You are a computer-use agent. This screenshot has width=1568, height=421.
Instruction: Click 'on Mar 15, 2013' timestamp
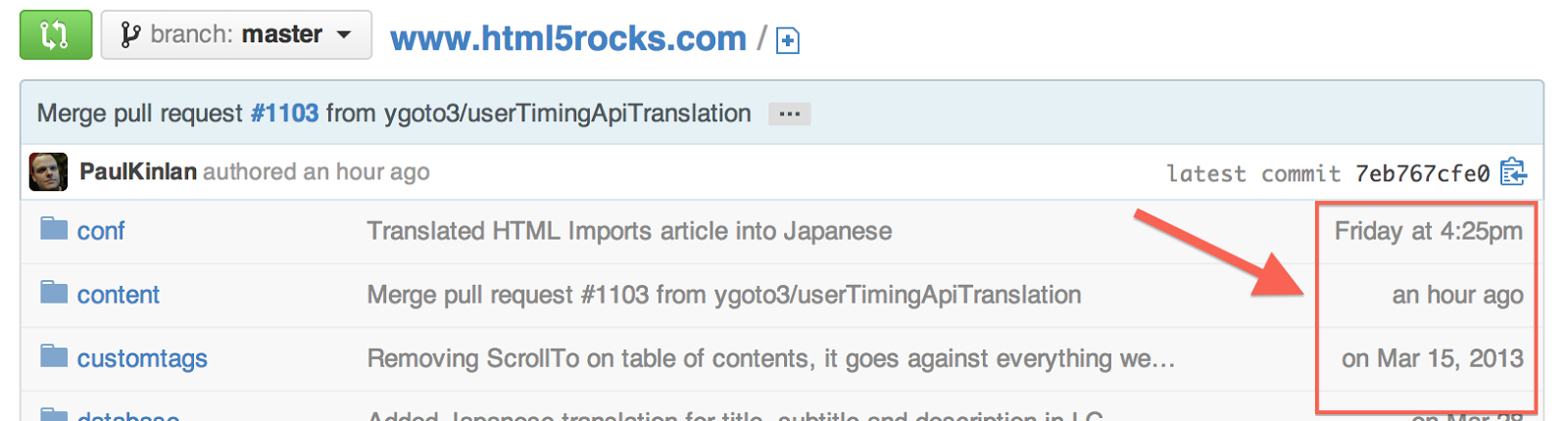click(1432, 358)
